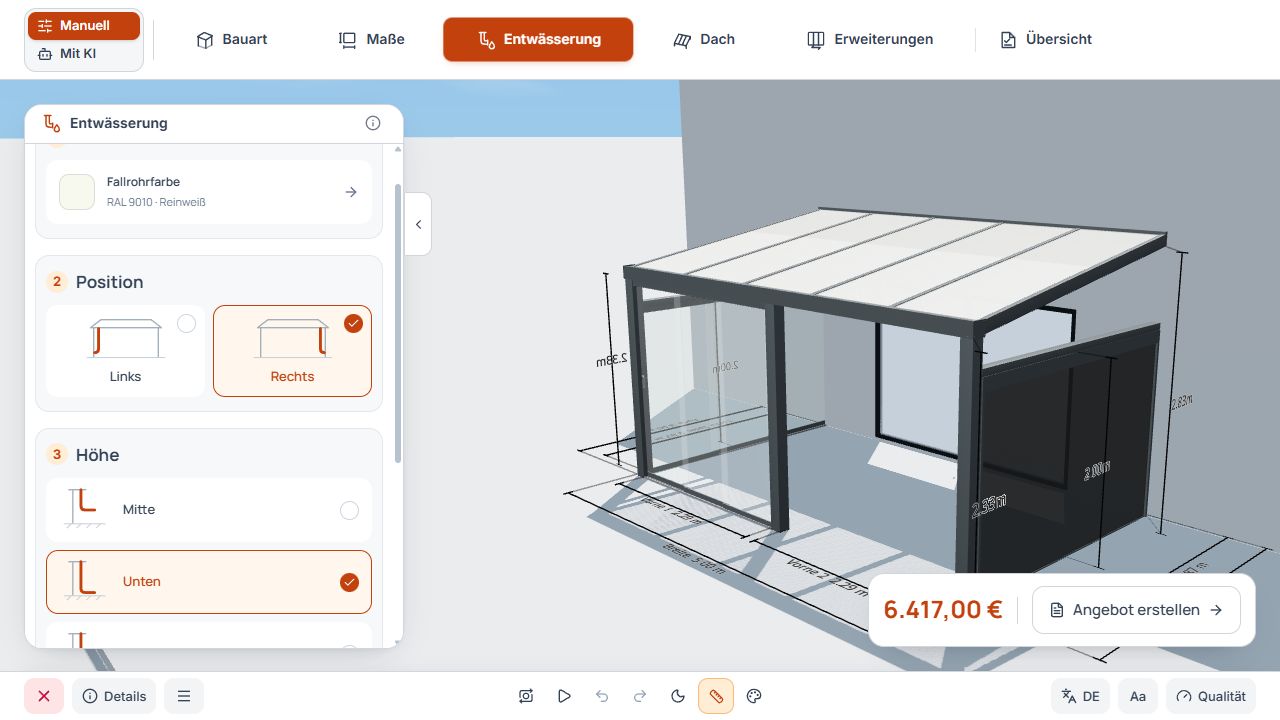Viewport: 1280px width, 720px height.
Task: Select the Links position radio button
Action: tap(186, 323)
